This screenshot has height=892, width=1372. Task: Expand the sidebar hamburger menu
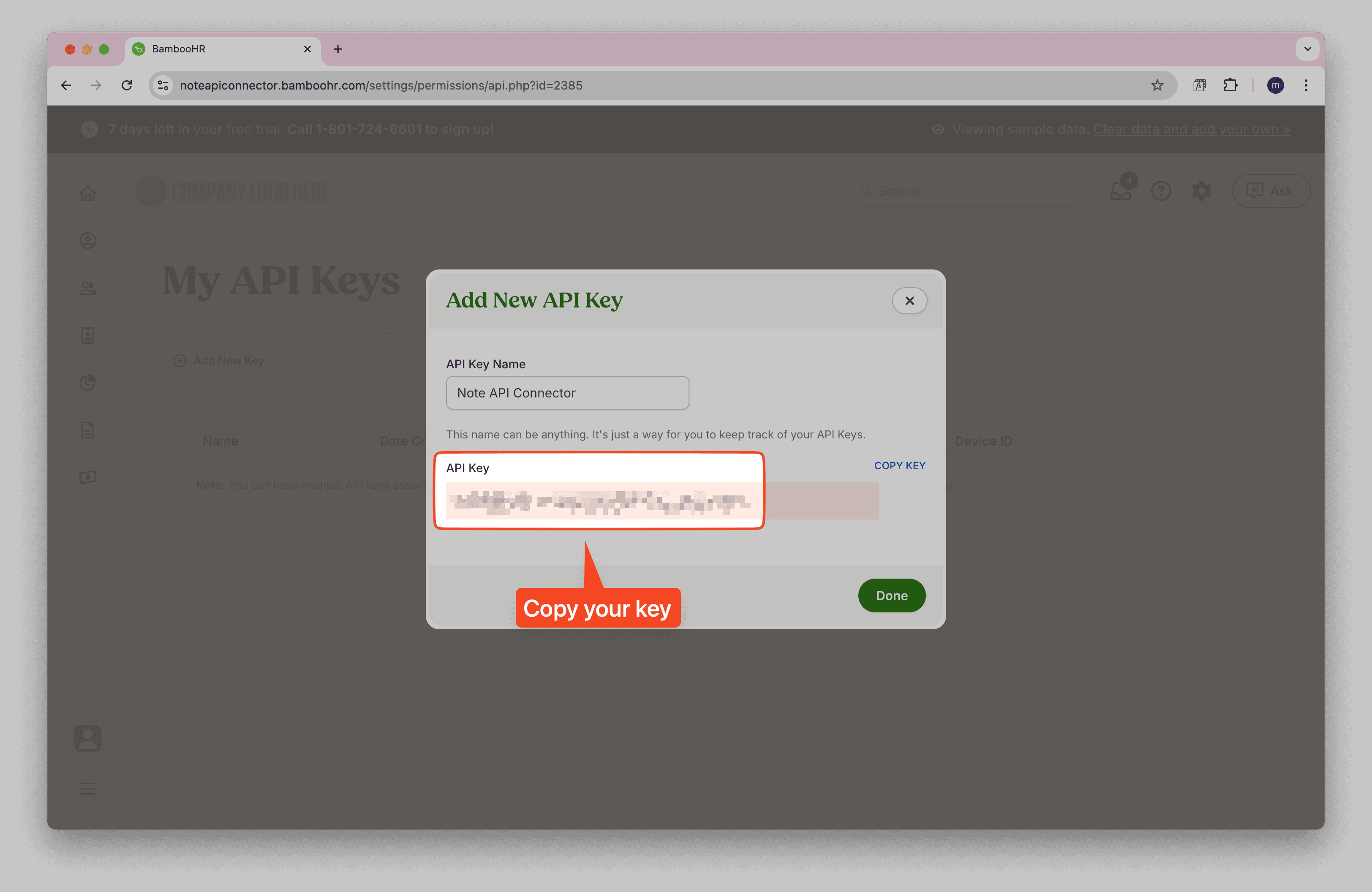pyautogui.click(x=87, y=788)
